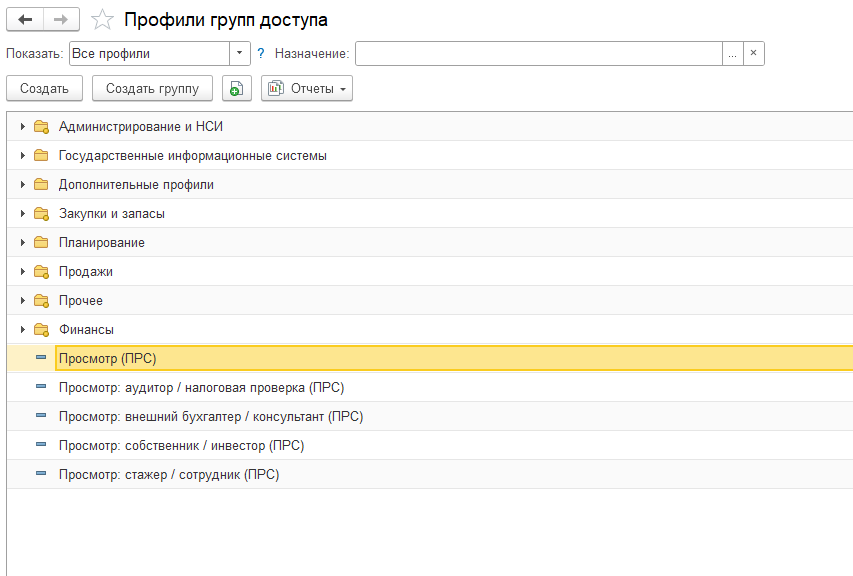Click into the Назначение input field
Image resolution: width=853 pixels, height=576 pixels.
point(539,53)
